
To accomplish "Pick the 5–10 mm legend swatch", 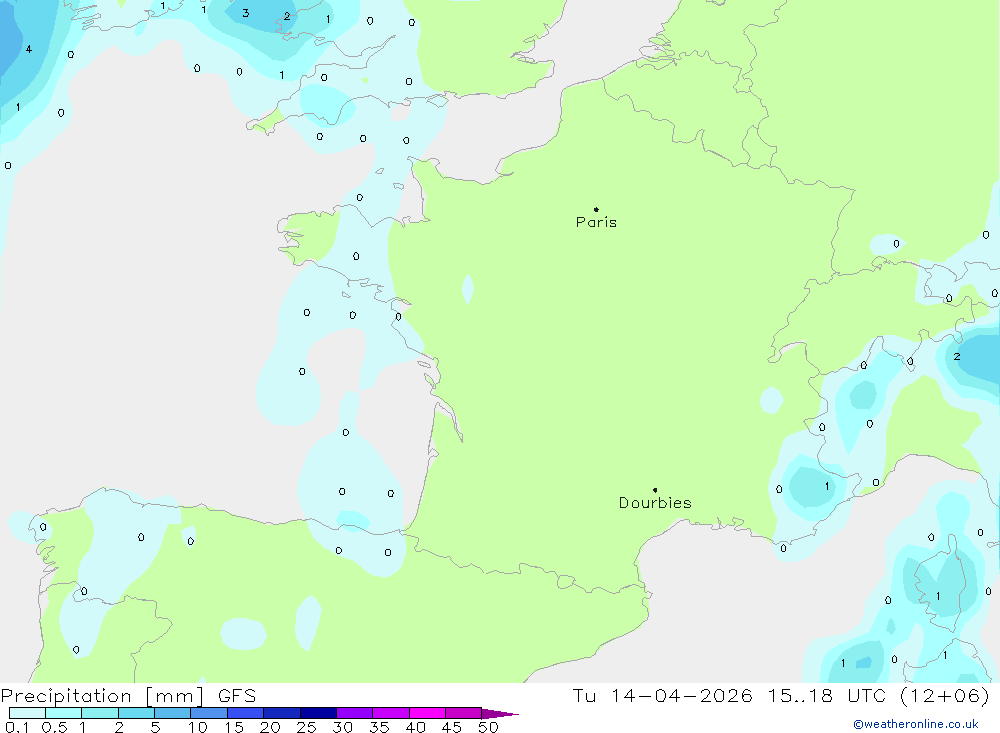I will tap(173, 713).
